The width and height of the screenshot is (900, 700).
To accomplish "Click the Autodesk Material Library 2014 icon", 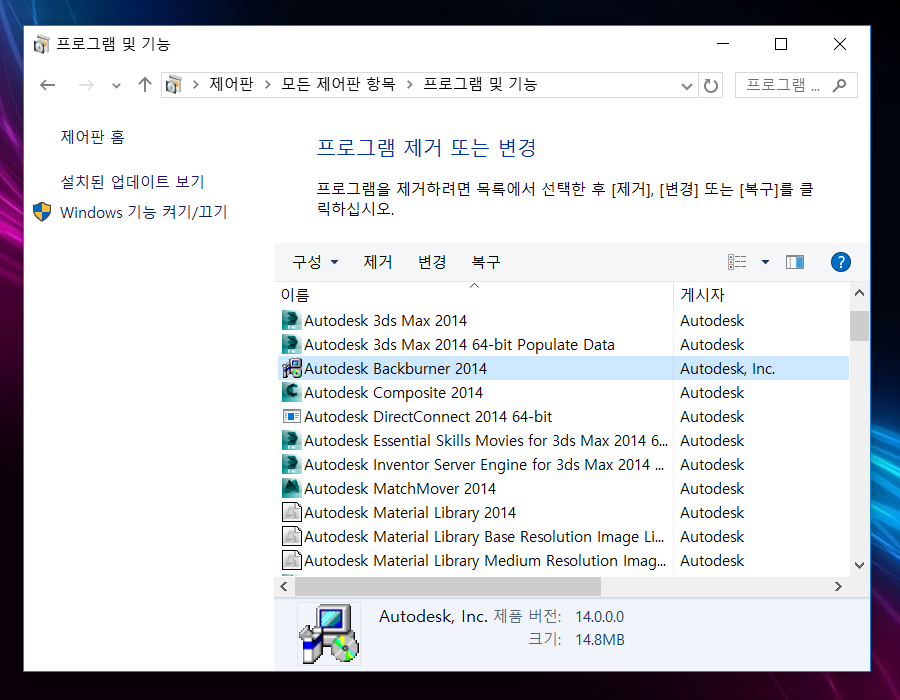I will coord(292,512).
